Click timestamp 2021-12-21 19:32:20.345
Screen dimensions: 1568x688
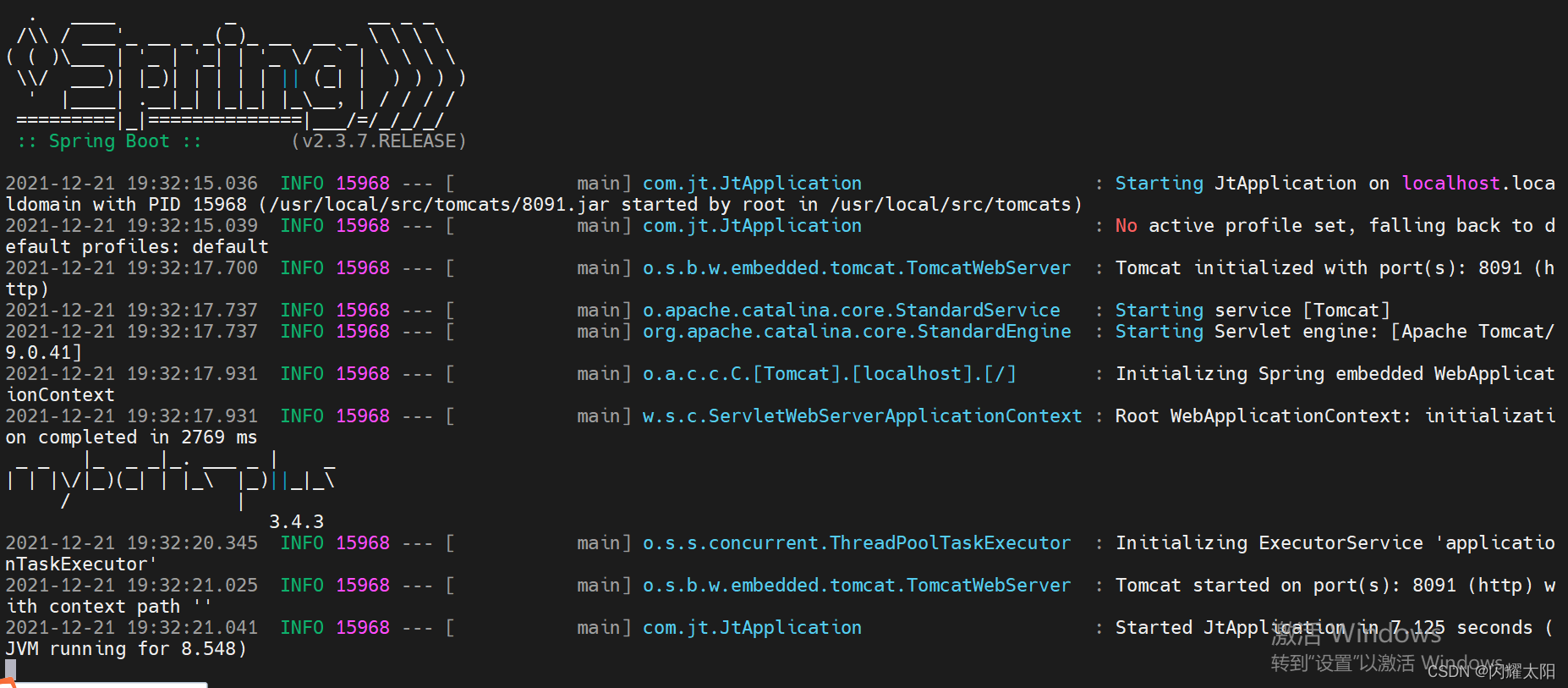pyautogui.click(x=131, y=543)
